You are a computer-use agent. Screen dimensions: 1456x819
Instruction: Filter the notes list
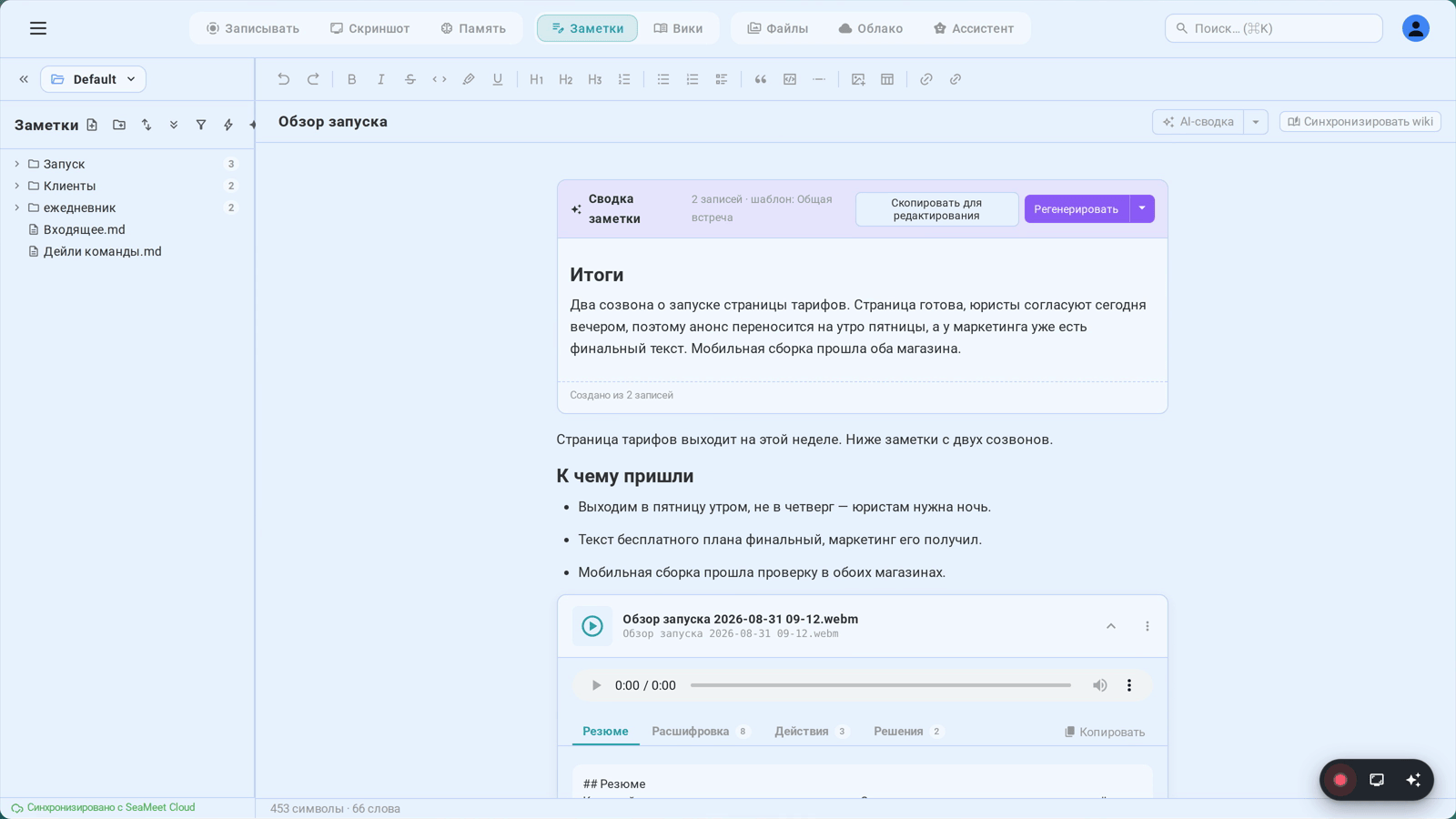coord(201,125)
